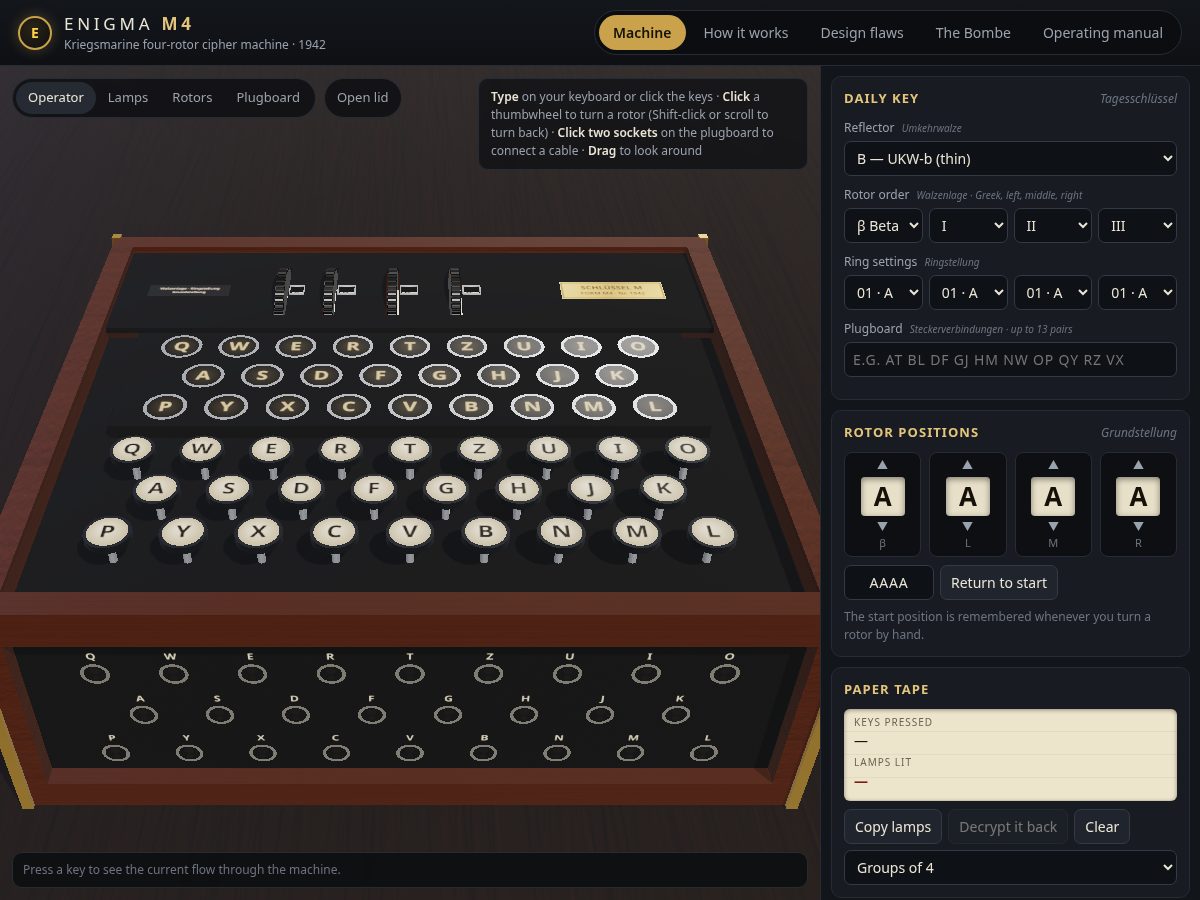Tap the V key on the machine keyboard
Viewport: 1200px width, 900px height.
(409, 532)
